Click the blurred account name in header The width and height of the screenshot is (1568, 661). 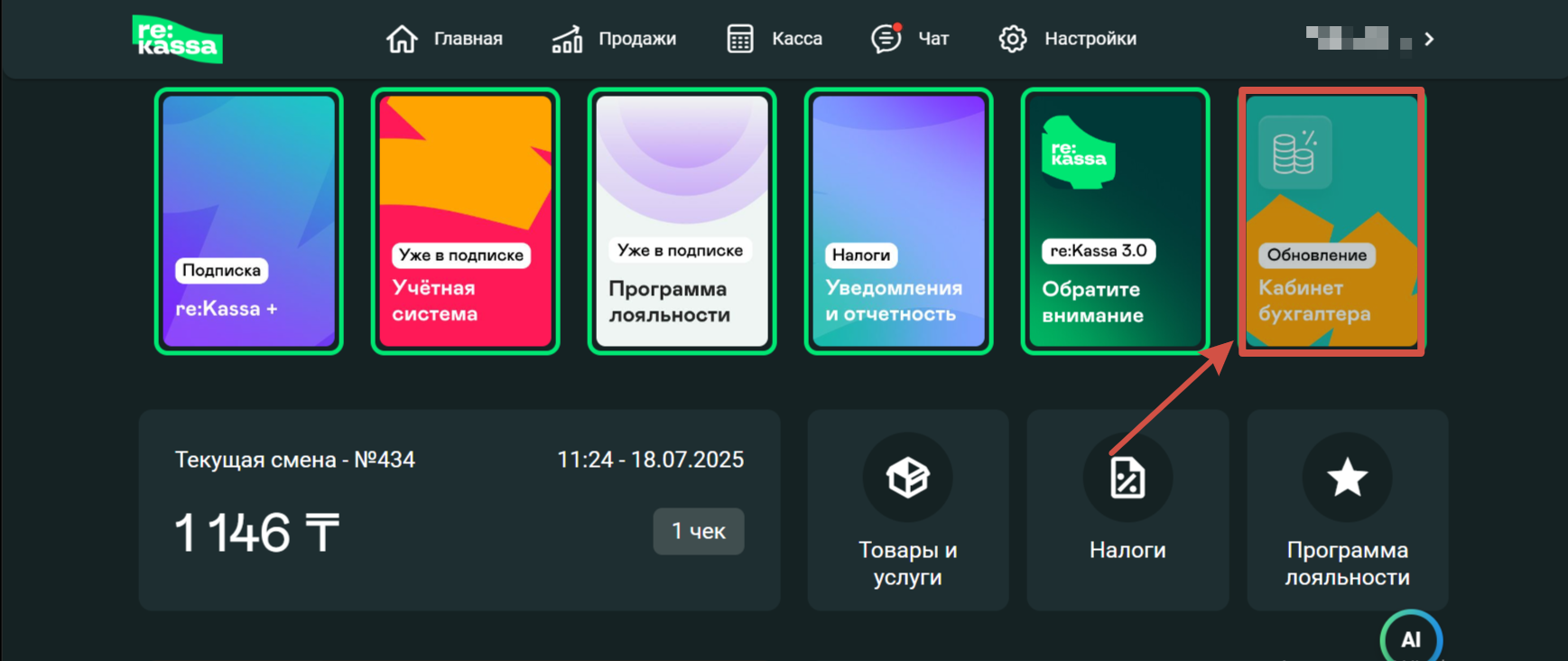(x=1359, y=38)
